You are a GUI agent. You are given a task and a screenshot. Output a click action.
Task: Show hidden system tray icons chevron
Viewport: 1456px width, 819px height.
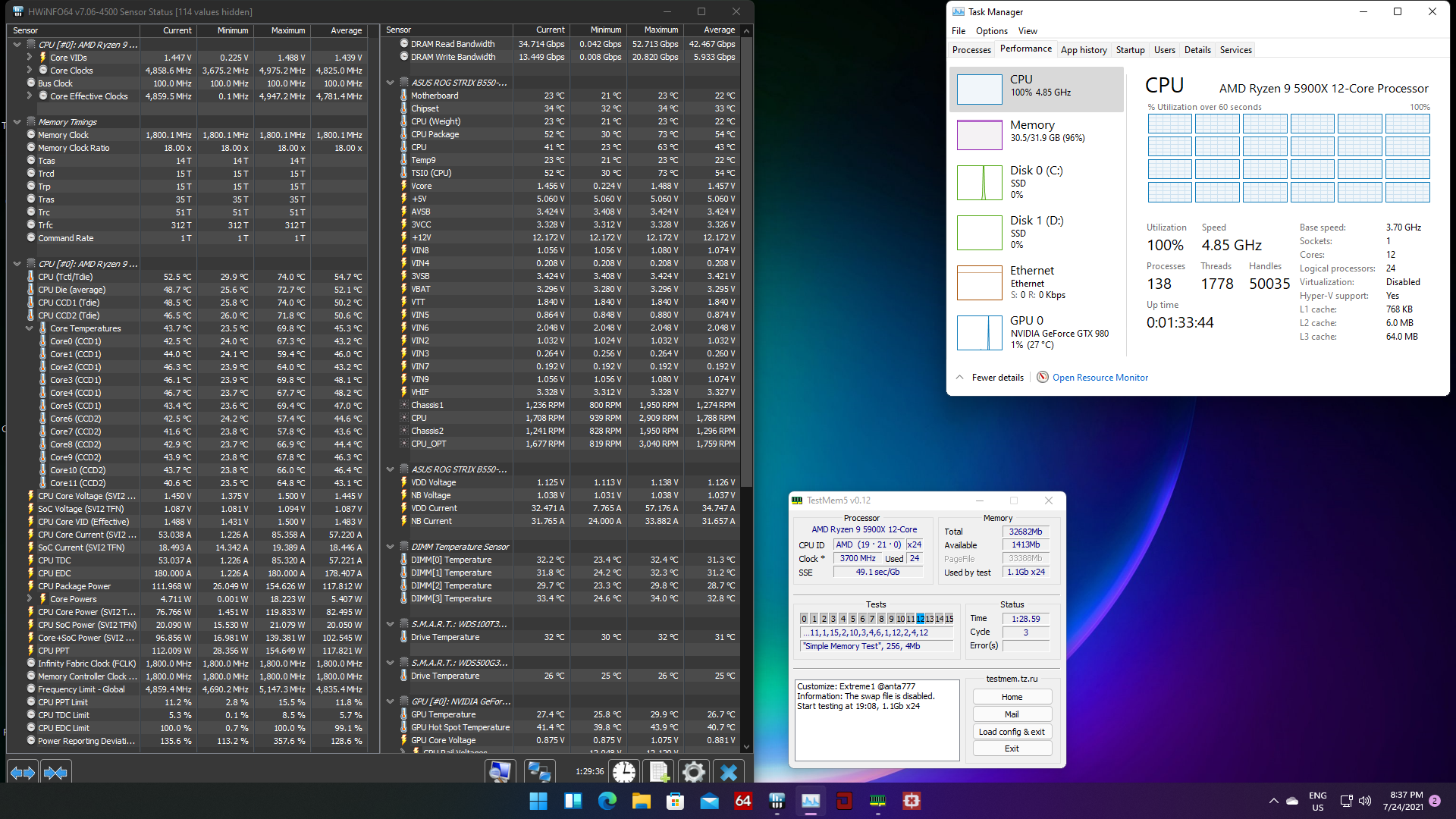pyautogui.click(x=1273, y=801)
